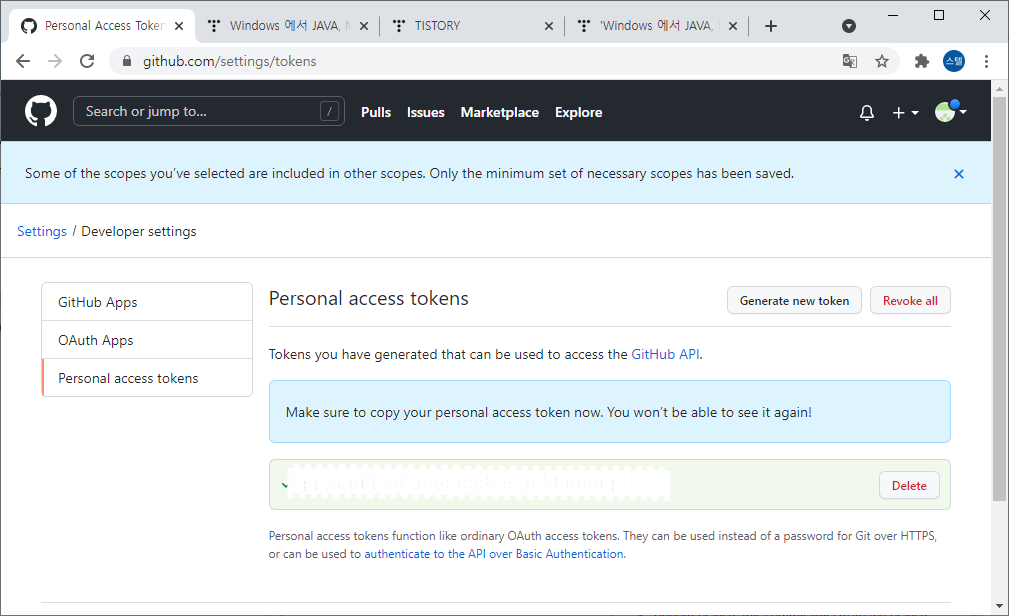Open Issues in GitHub header
Image resolution: width=1009 pixels, height=616 pixels.
(x=425, y=112)
